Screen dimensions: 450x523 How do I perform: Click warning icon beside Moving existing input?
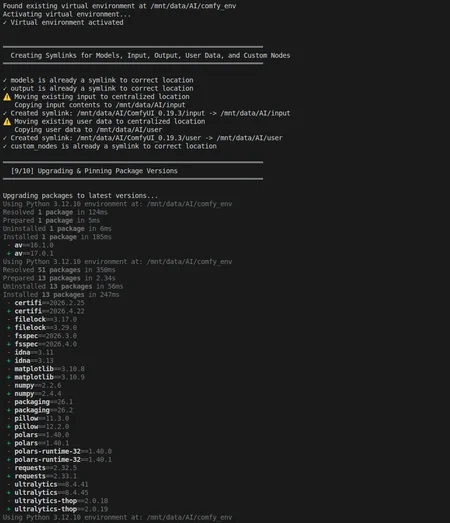coord(7,97)
